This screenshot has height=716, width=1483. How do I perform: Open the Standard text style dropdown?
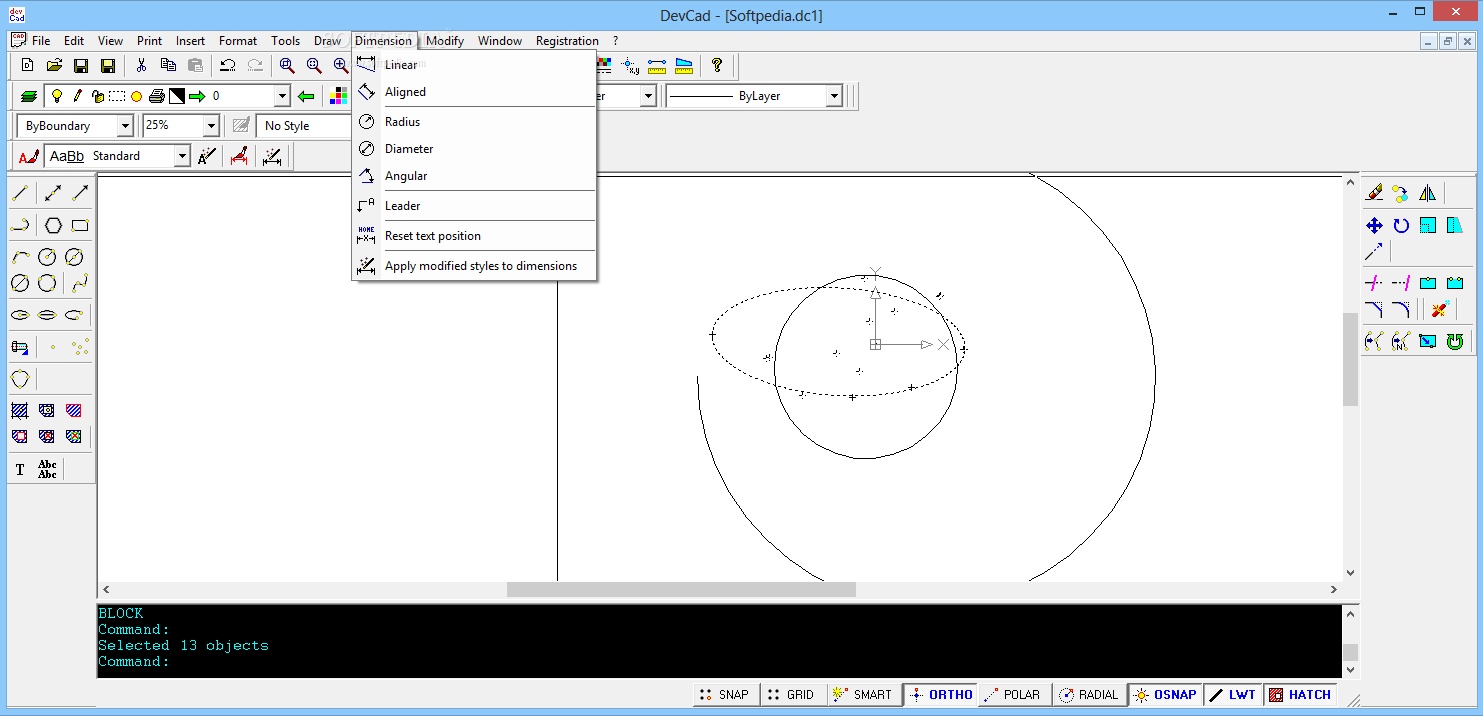181,156
